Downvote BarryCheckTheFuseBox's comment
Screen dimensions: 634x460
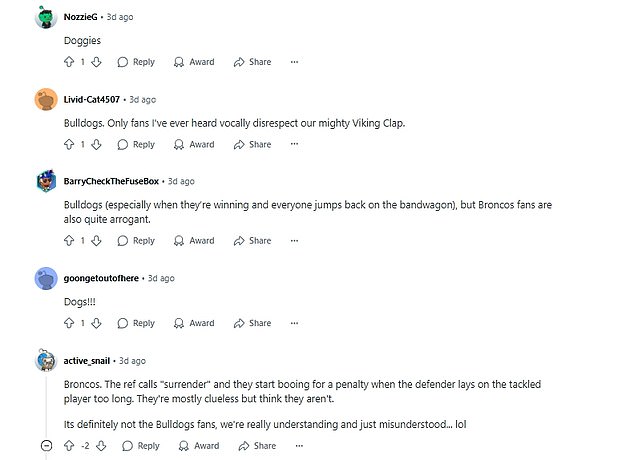click(x=96, y=241)
